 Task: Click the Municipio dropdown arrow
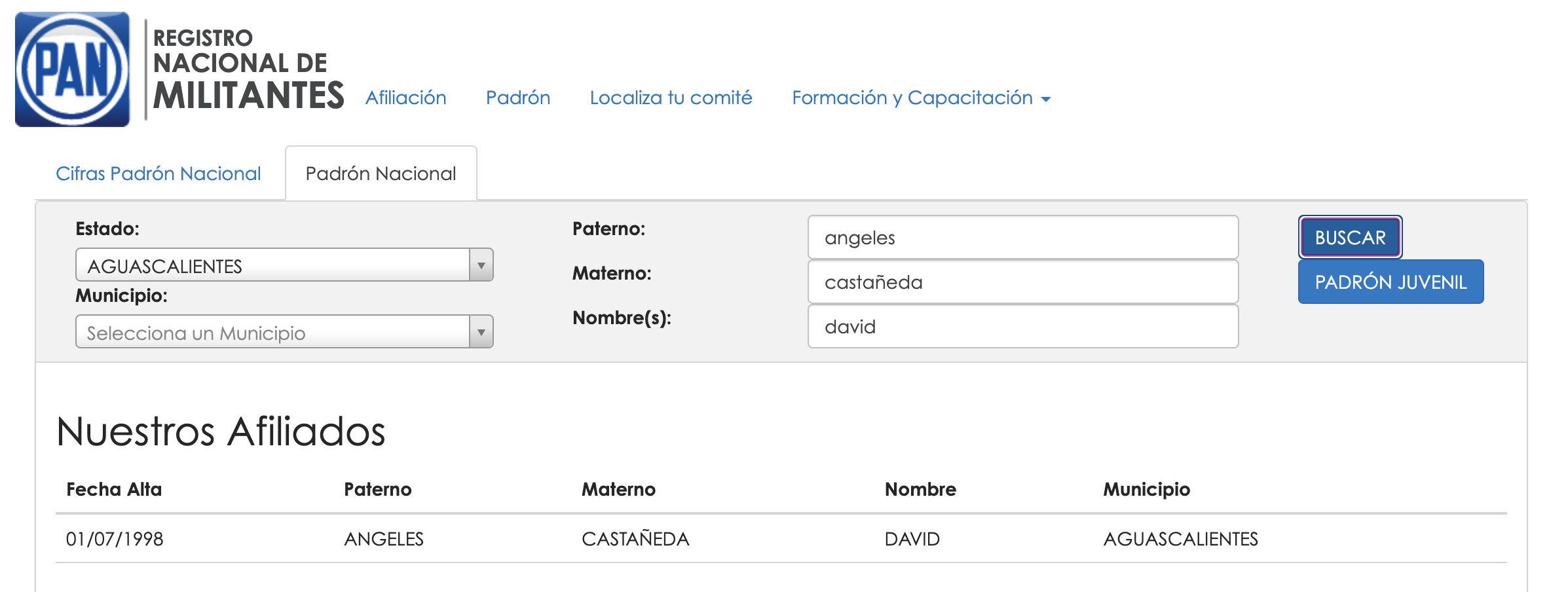[x=481, y=332]
